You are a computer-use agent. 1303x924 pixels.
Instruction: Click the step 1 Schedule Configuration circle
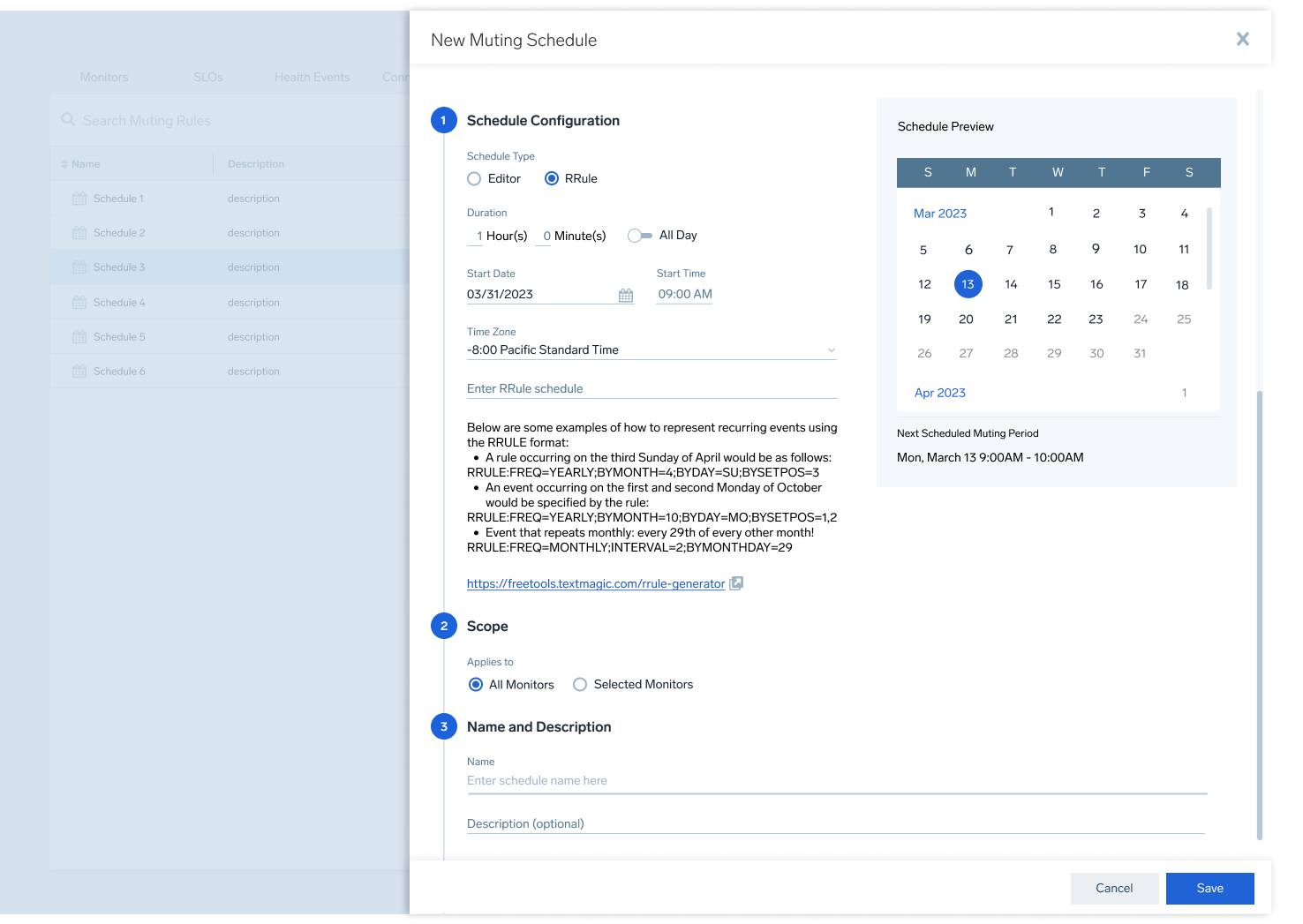[444, 120]
